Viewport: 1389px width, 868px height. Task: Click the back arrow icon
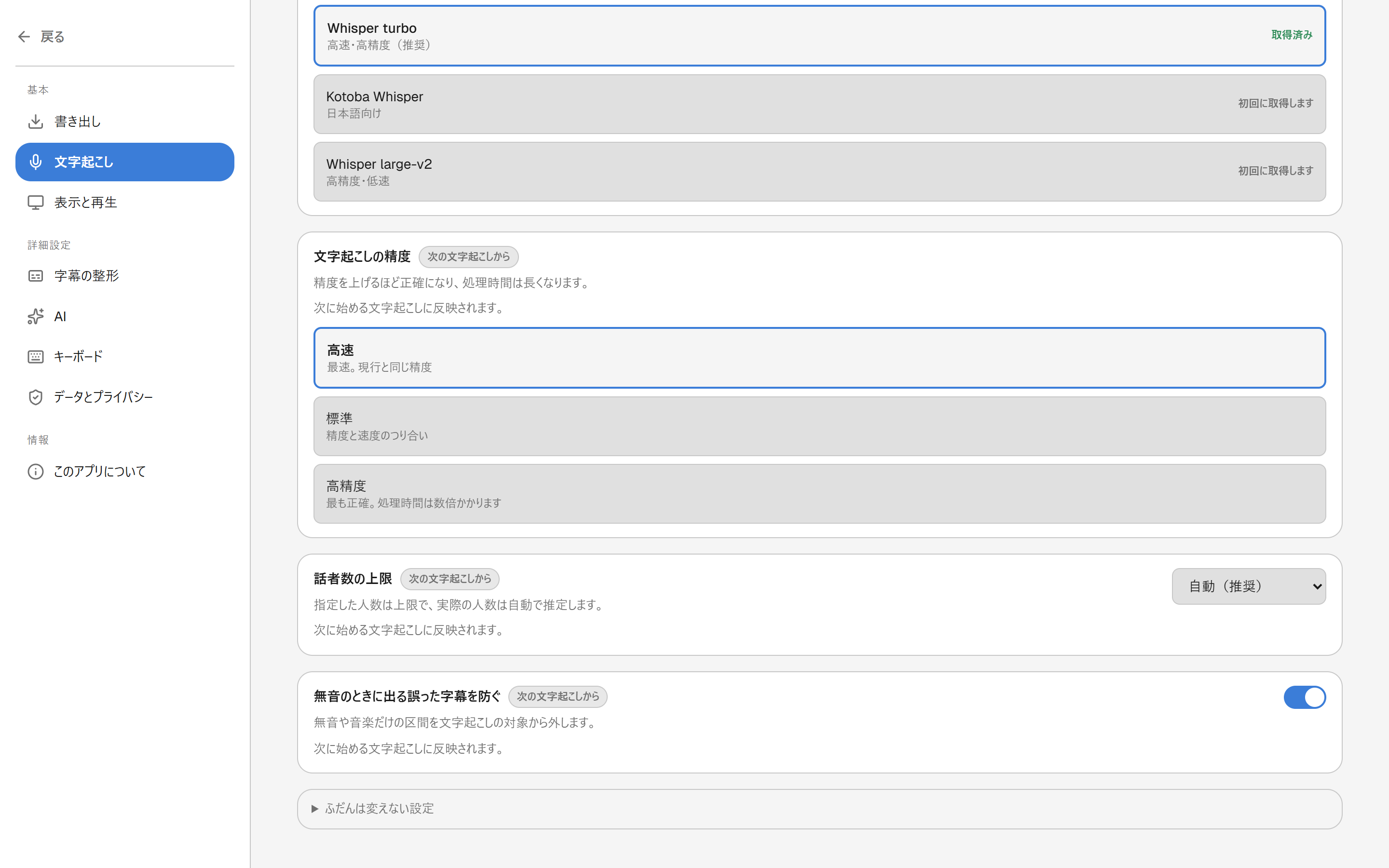tap(24, 37)
